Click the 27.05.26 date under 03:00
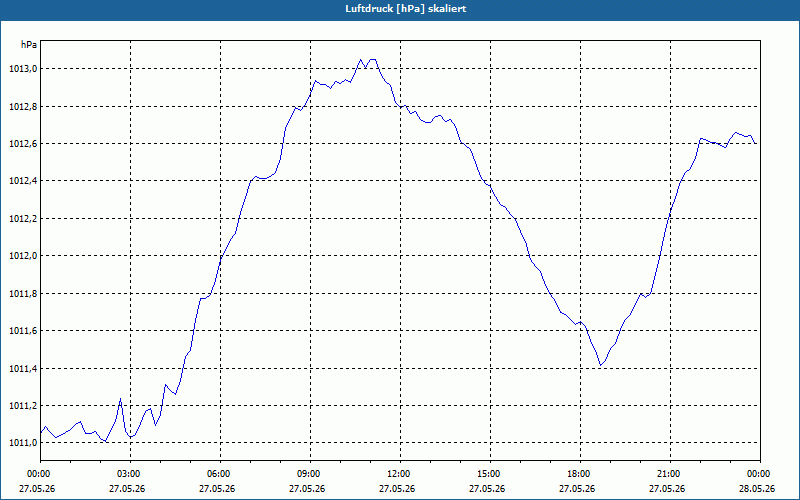800x500 pixels. 127,489
